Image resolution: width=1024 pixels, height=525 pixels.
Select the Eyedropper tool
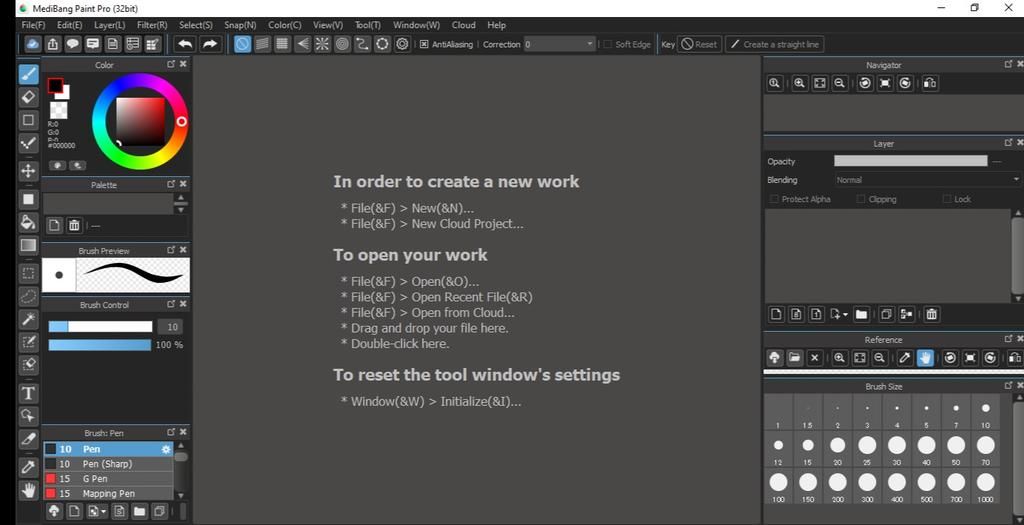[28, 467]
